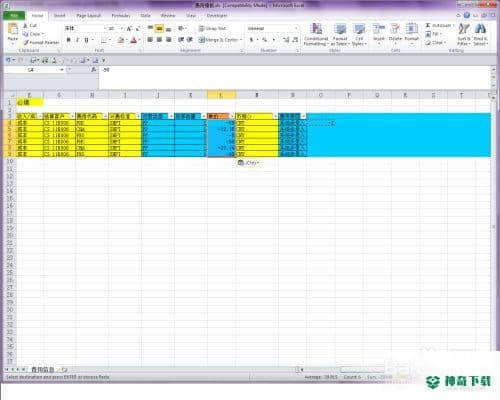Click the Paste icon in the Clipboard group
This screenshot has width=500, height=400.
[13, 30]
